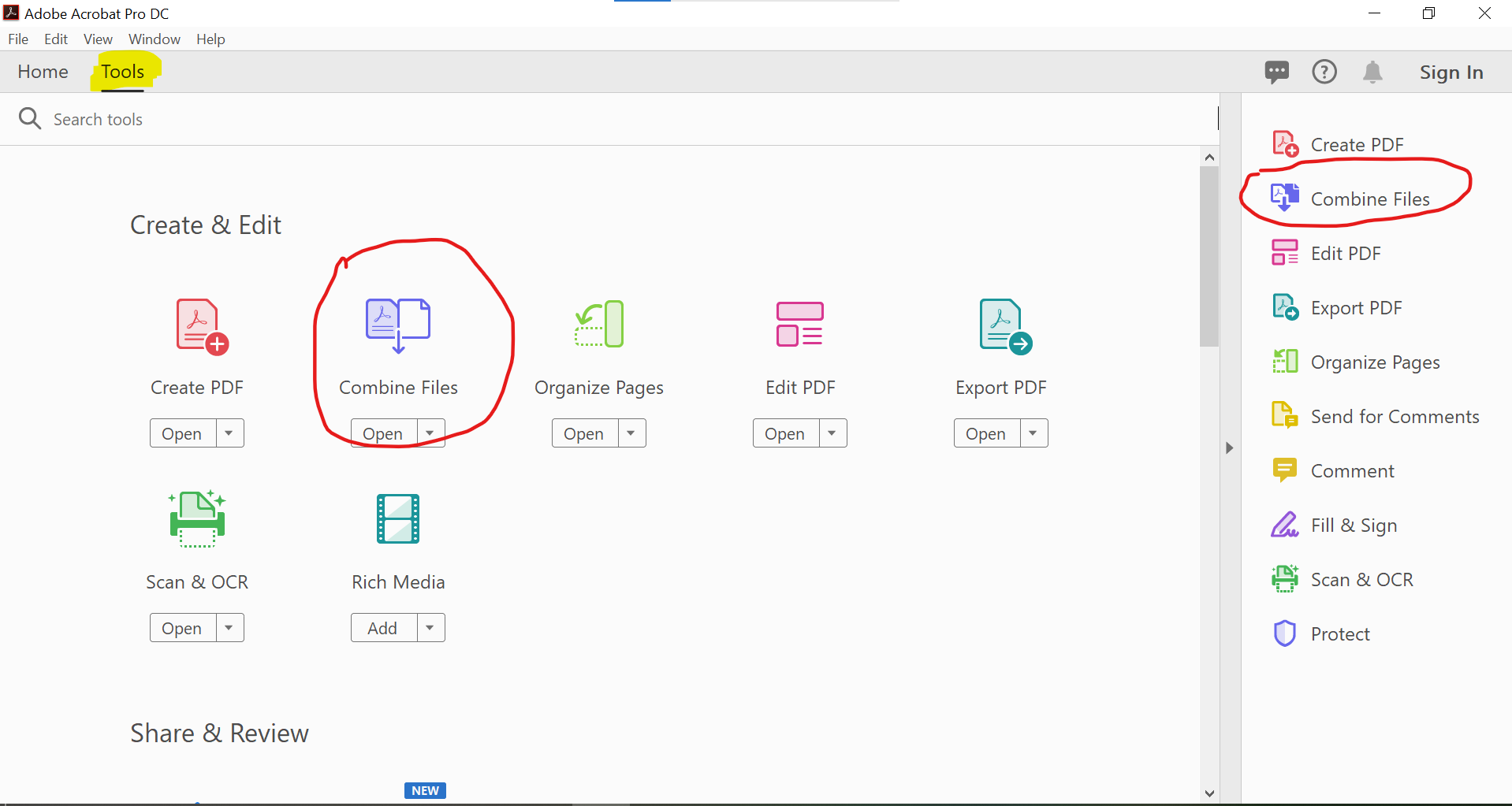The height and width of the screenshot is (806, 1512).
Task: Click the Comment speech bubble icon in sidebar
Action: pyautogui.click(x=1285, y=470)
